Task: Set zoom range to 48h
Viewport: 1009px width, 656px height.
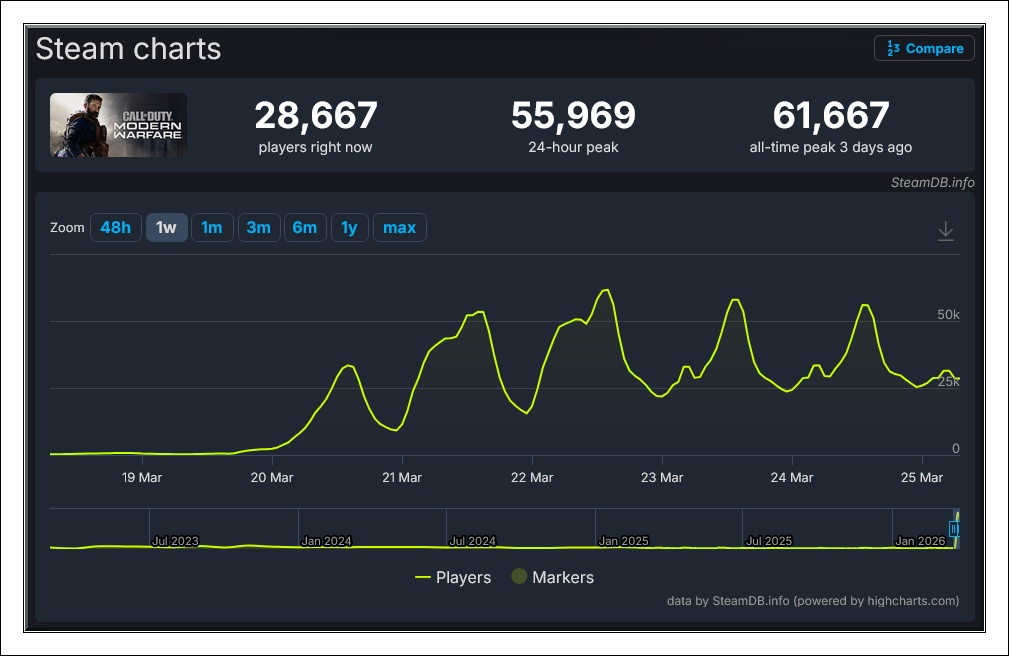Action: (116, 227)
